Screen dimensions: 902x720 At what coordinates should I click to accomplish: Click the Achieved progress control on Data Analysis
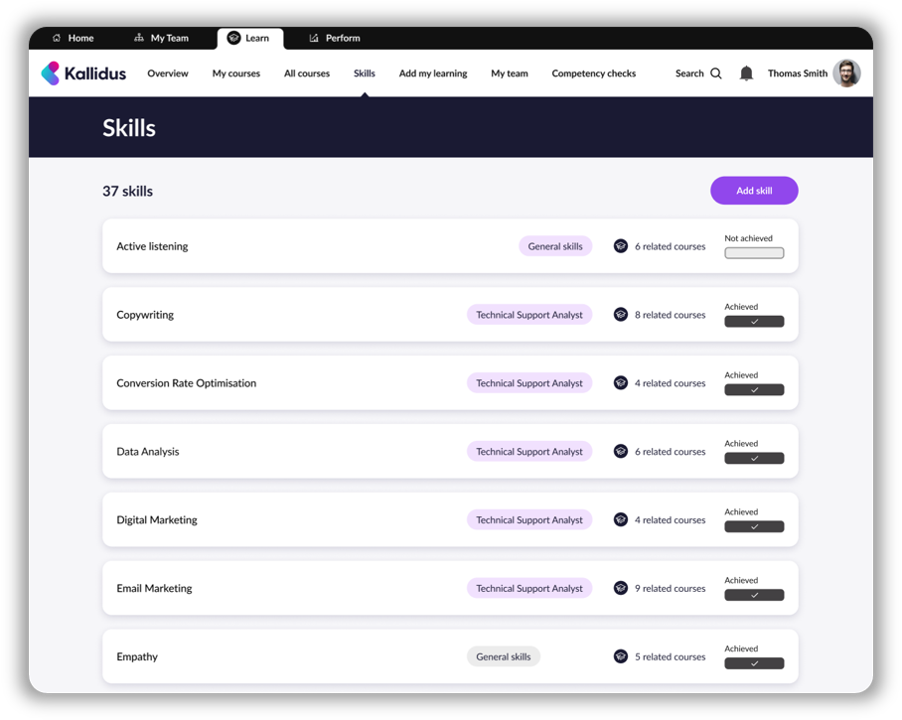(x=754, y=458)
